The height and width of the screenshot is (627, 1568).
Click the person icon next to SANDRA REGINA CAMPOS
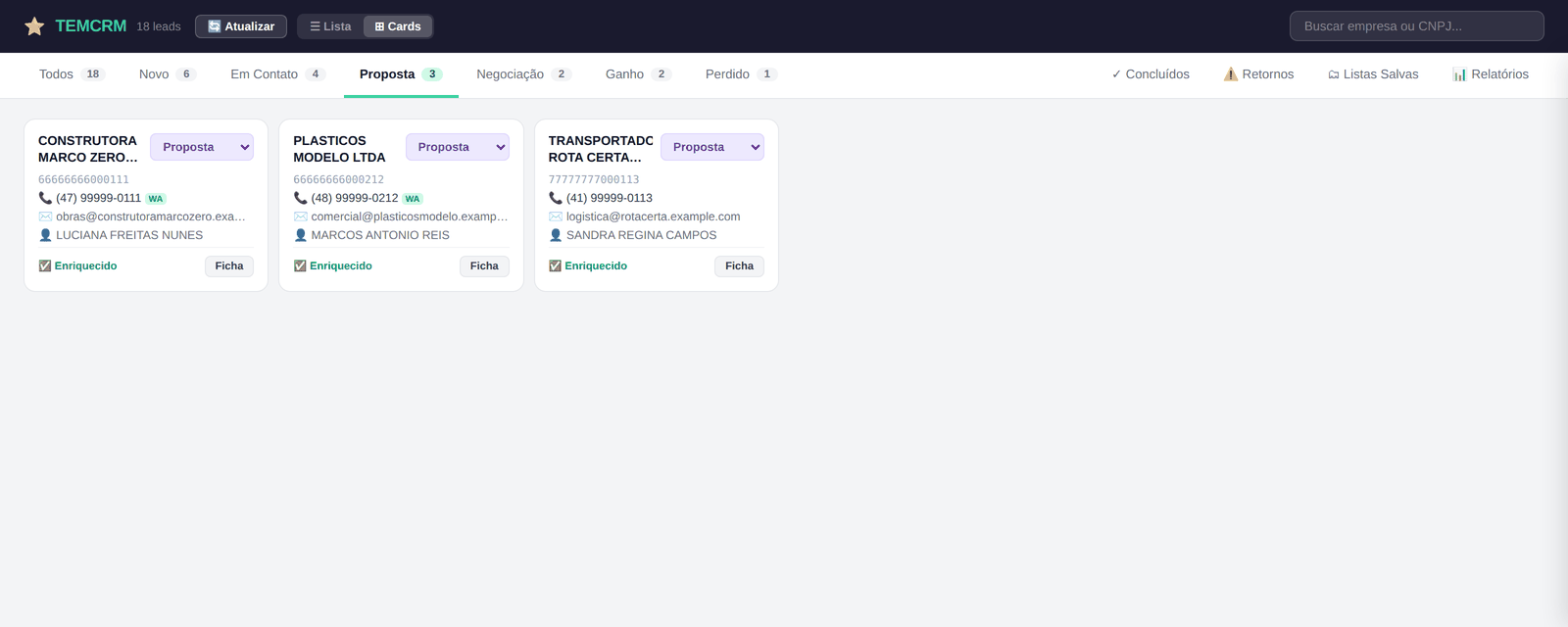[556, 235]
